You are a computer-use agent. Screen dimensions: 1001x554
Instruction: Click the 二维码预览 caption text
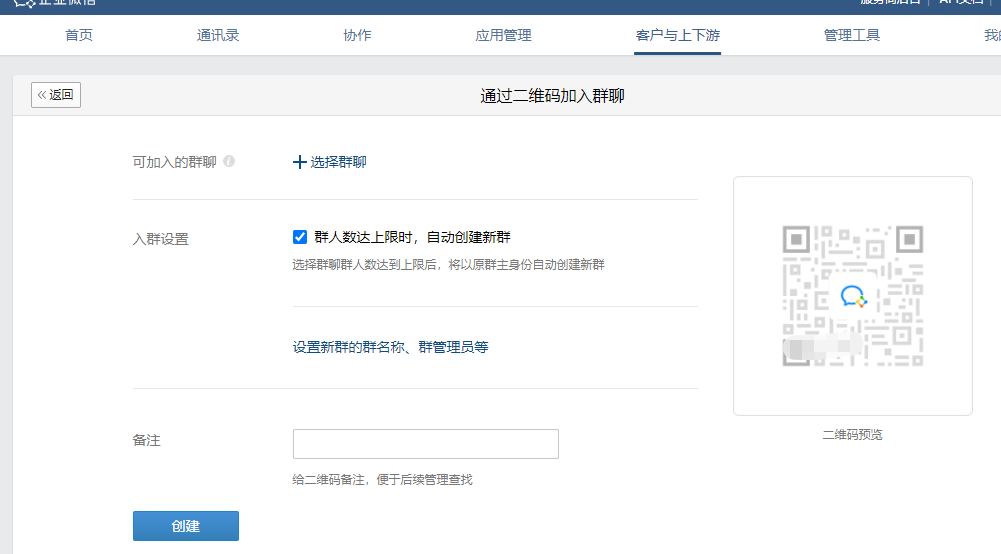[x=853, y=435]
